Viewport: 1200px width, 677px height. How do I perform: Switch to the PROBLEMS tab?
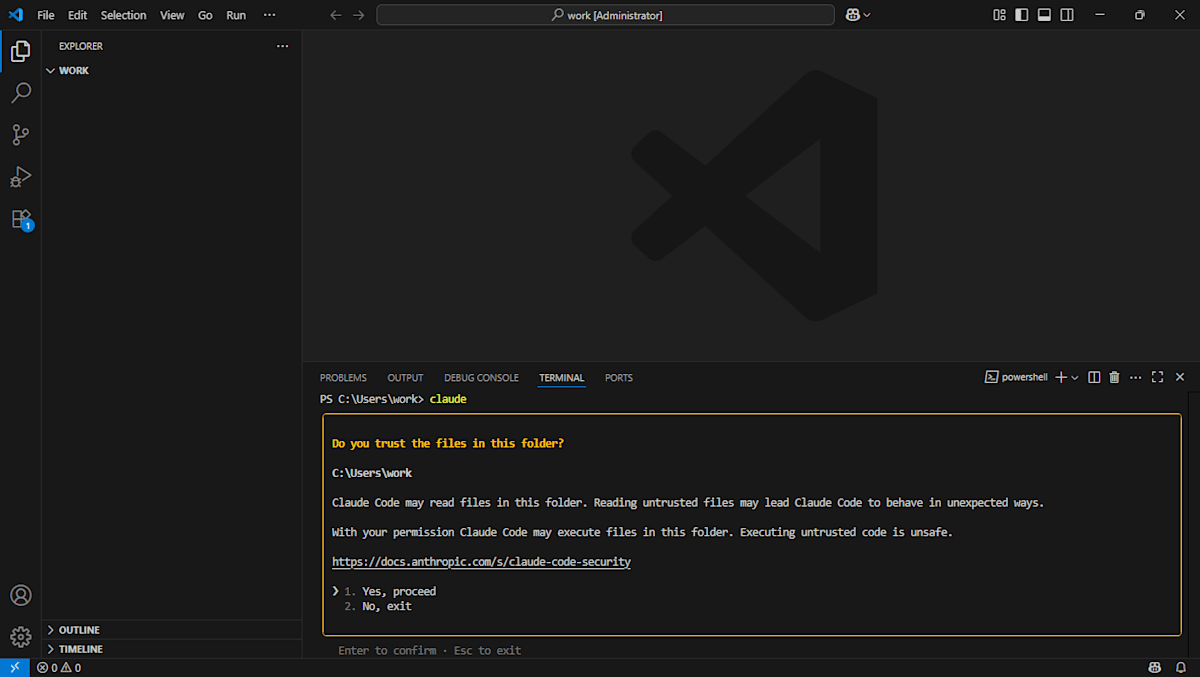pos(343,378)
